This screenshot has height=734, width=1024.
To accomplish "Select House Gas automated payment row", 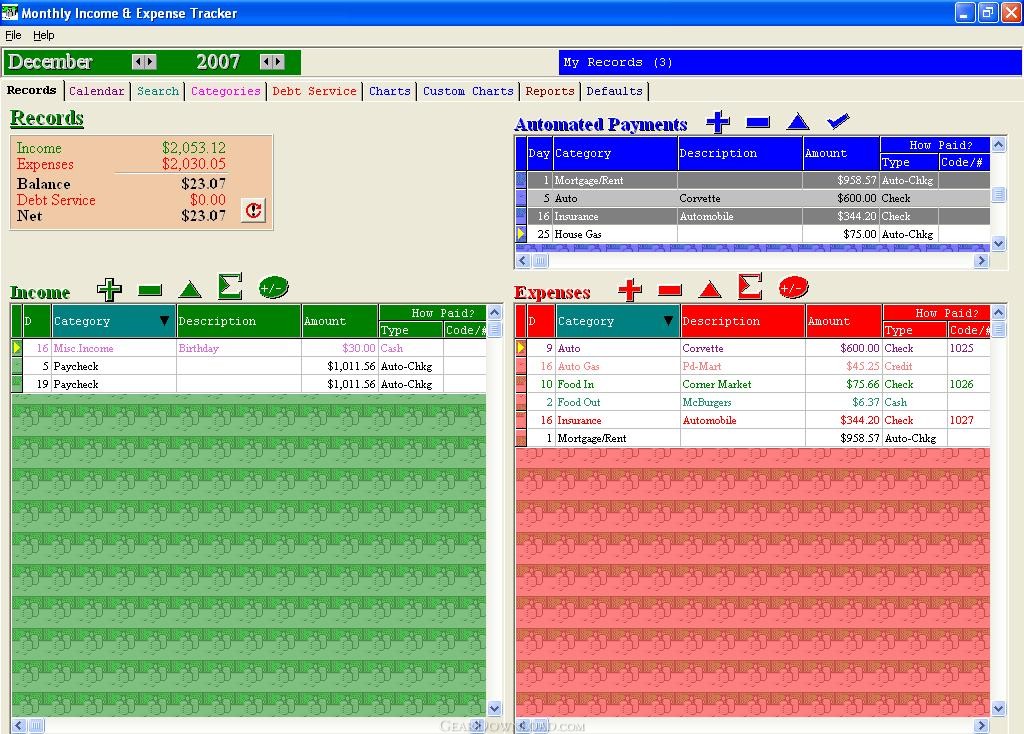I will [753, 234].
